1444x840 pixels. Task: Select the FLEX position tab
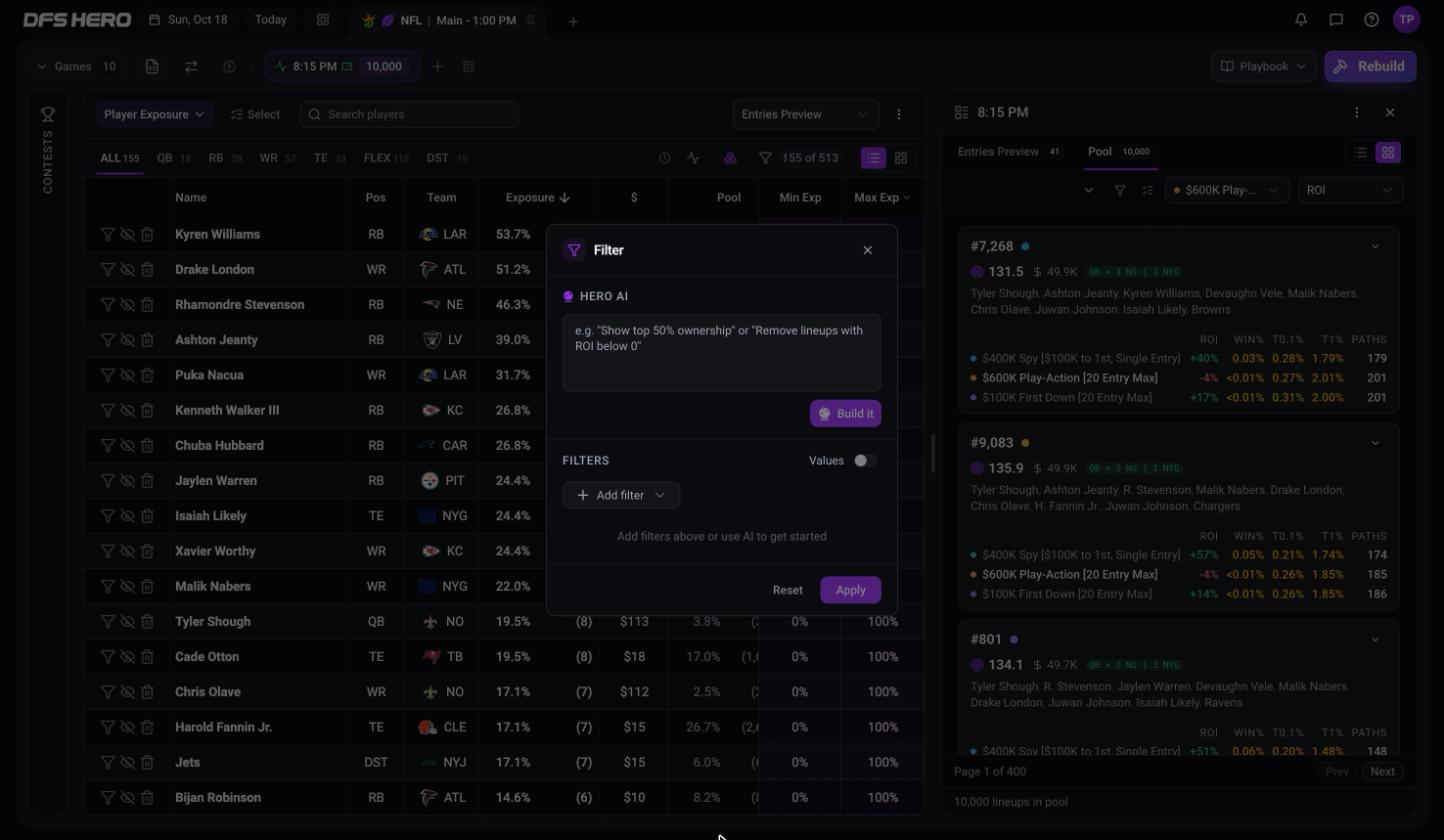(x=386, y=158)
